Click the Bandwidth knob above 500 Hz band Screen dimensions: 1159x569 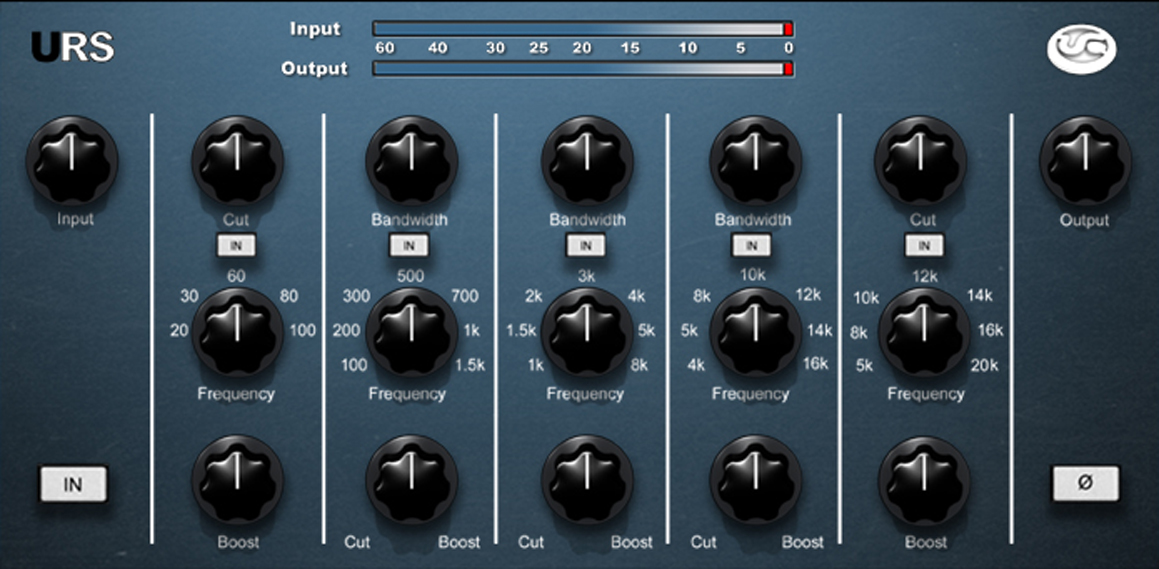tap(411, 160)
